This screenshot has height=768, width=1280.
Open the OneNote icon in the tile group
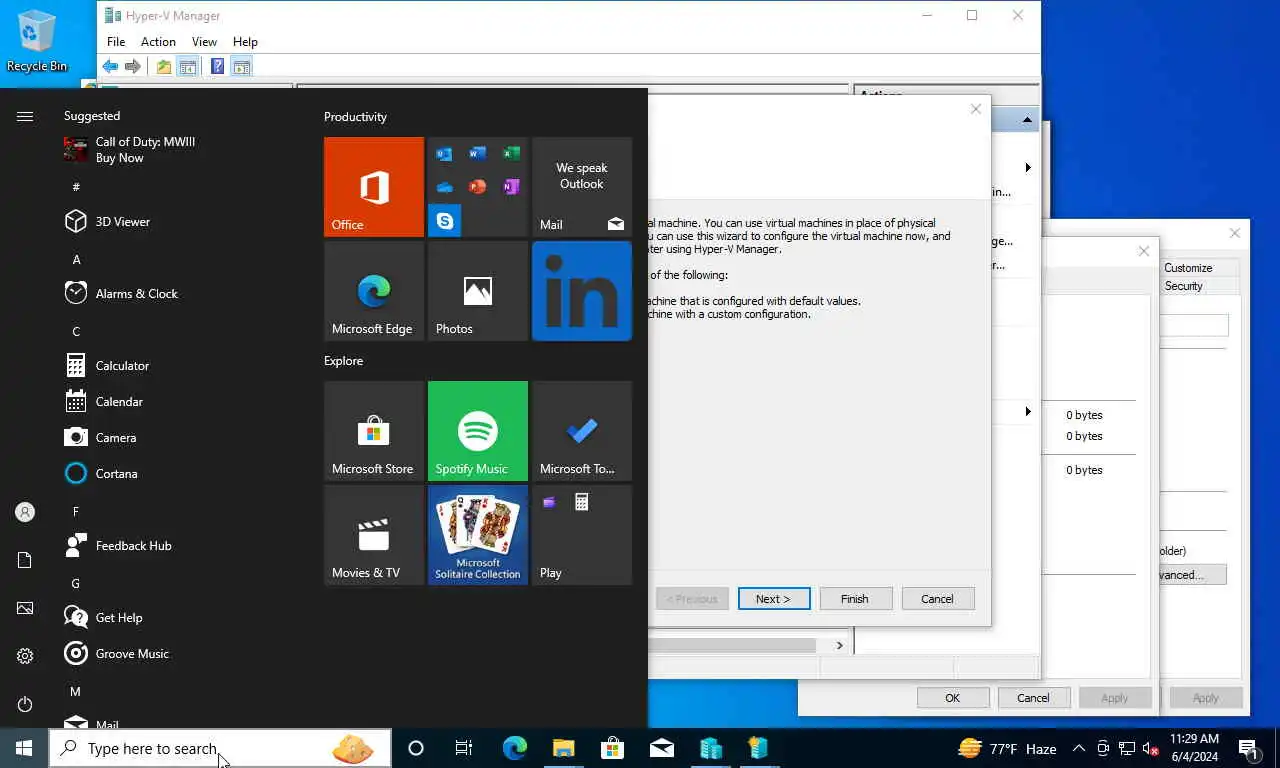tap(511, 187)
